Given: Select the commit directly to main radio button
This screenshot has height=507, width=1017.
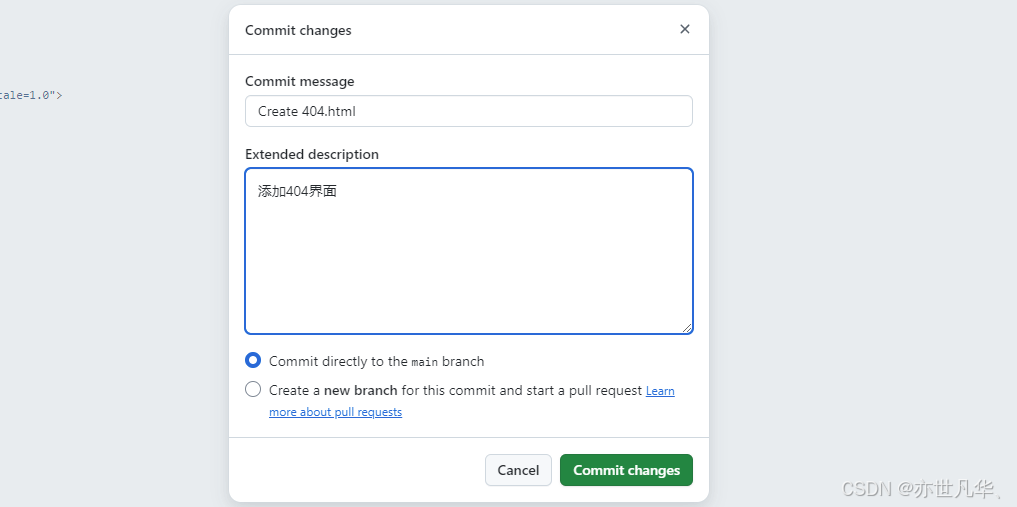Looking at the screenshot, I should tap(253, 360).
